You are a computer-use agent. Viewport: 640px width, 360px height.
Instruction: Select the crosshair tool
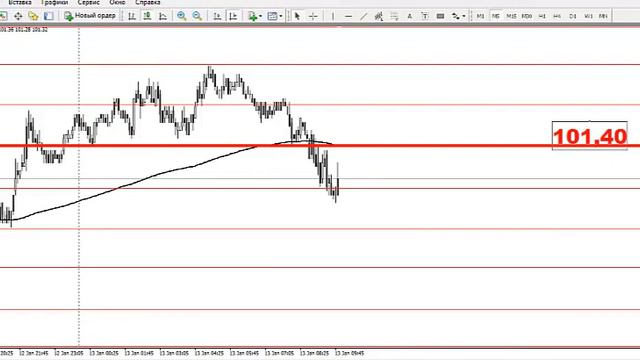pos(313,16)
